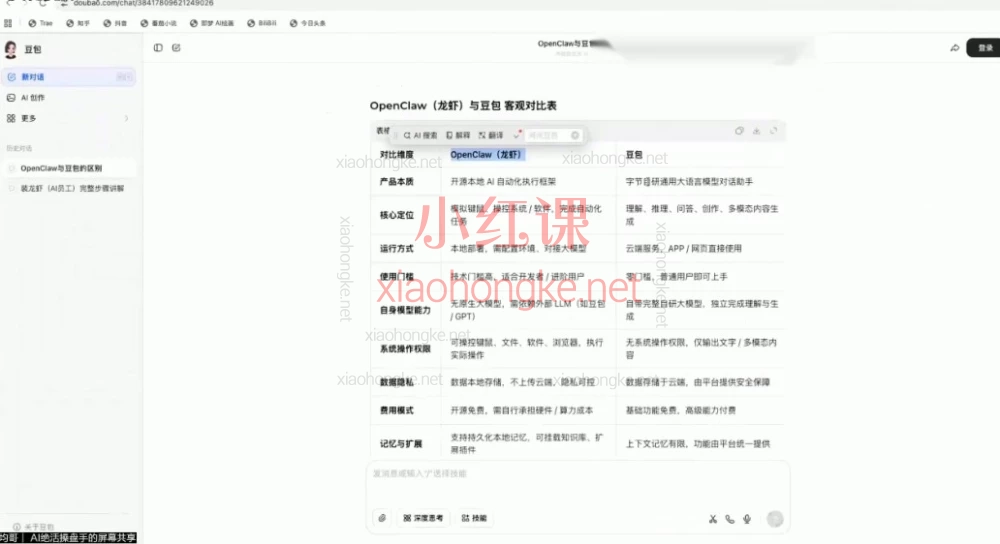Image resolution: width=1000 pixels, height=544 pixels.
Task: Click the phone call icon in input bar
Action: pyautogui.click(x=730, y=519)
